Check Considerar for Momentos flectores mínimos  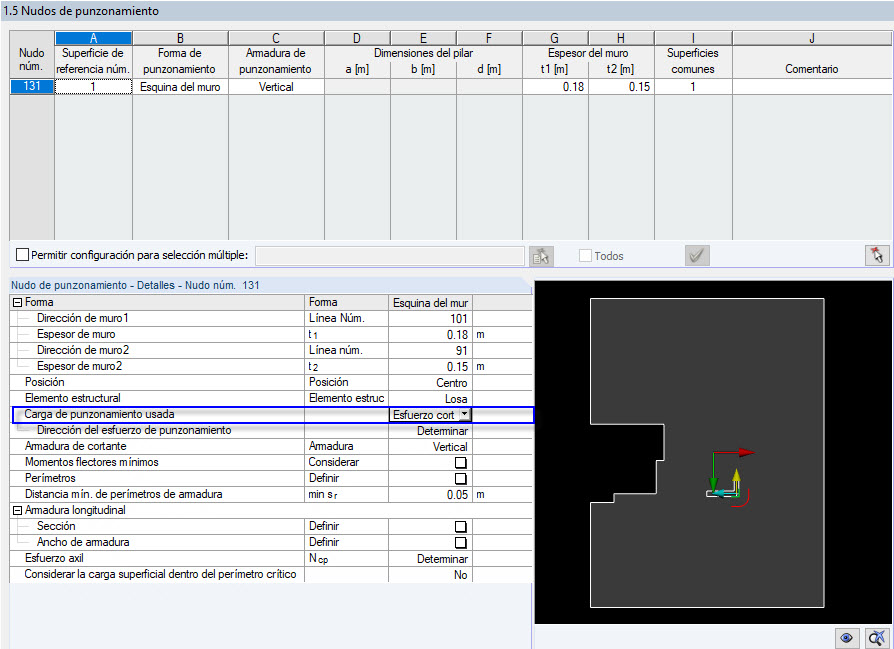click(x=459, y=463)
